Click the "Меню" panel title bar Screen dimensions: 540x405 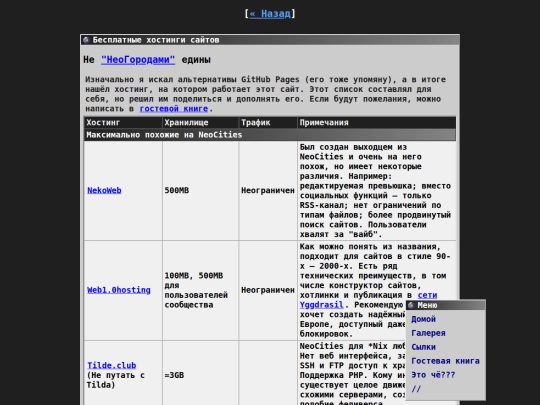446,305
